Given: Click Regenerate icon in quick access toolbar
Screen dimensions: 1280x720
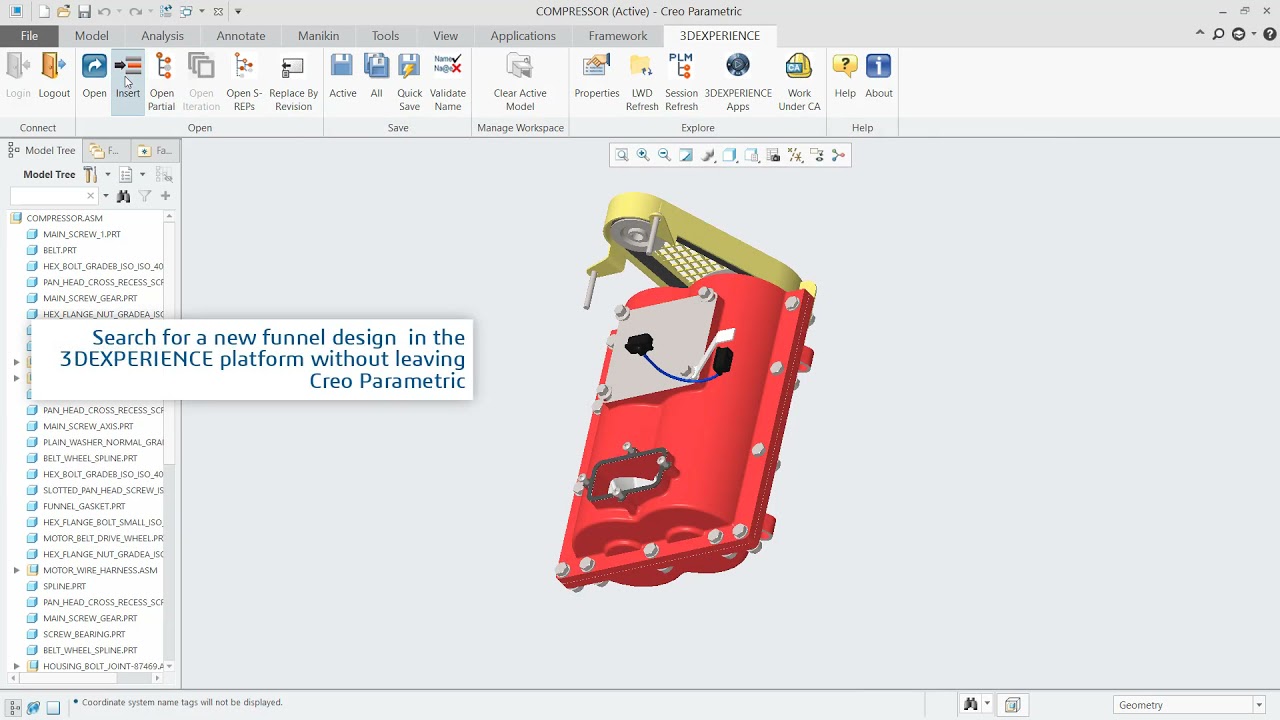Looking at the screenshot, I should coord(166,12).
